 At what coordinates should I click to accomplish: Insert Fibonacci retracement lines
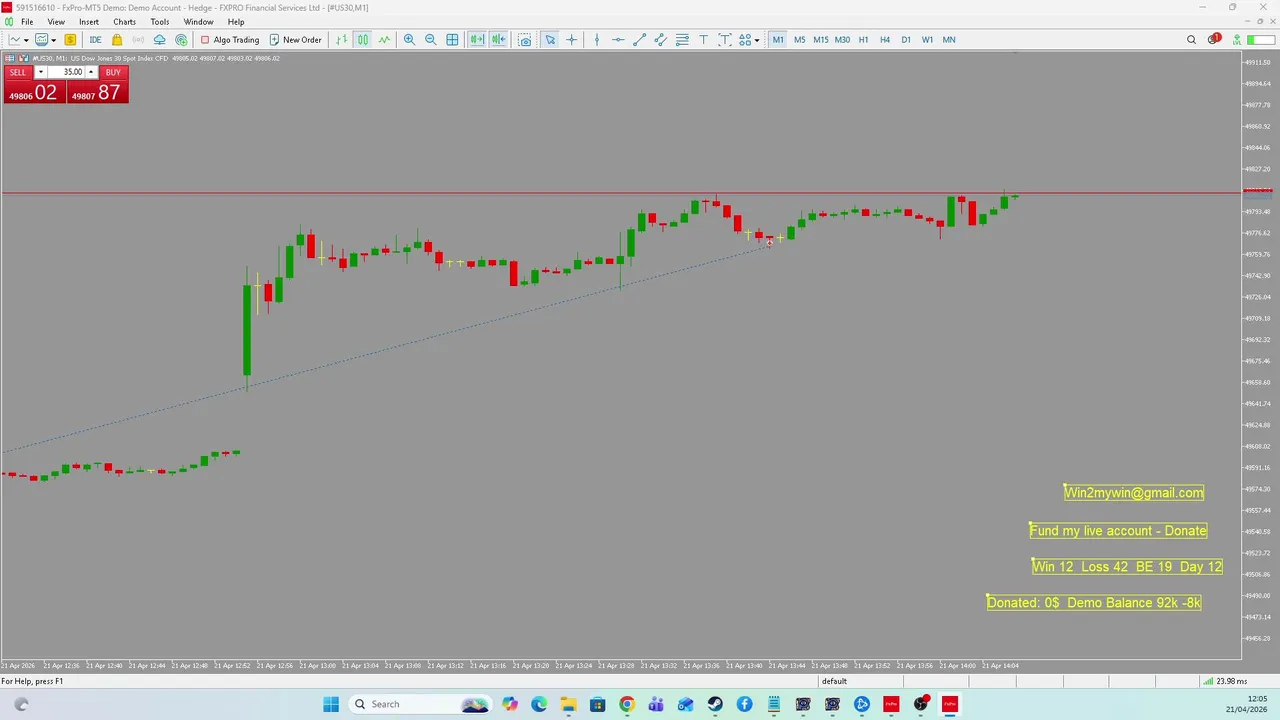682,40
